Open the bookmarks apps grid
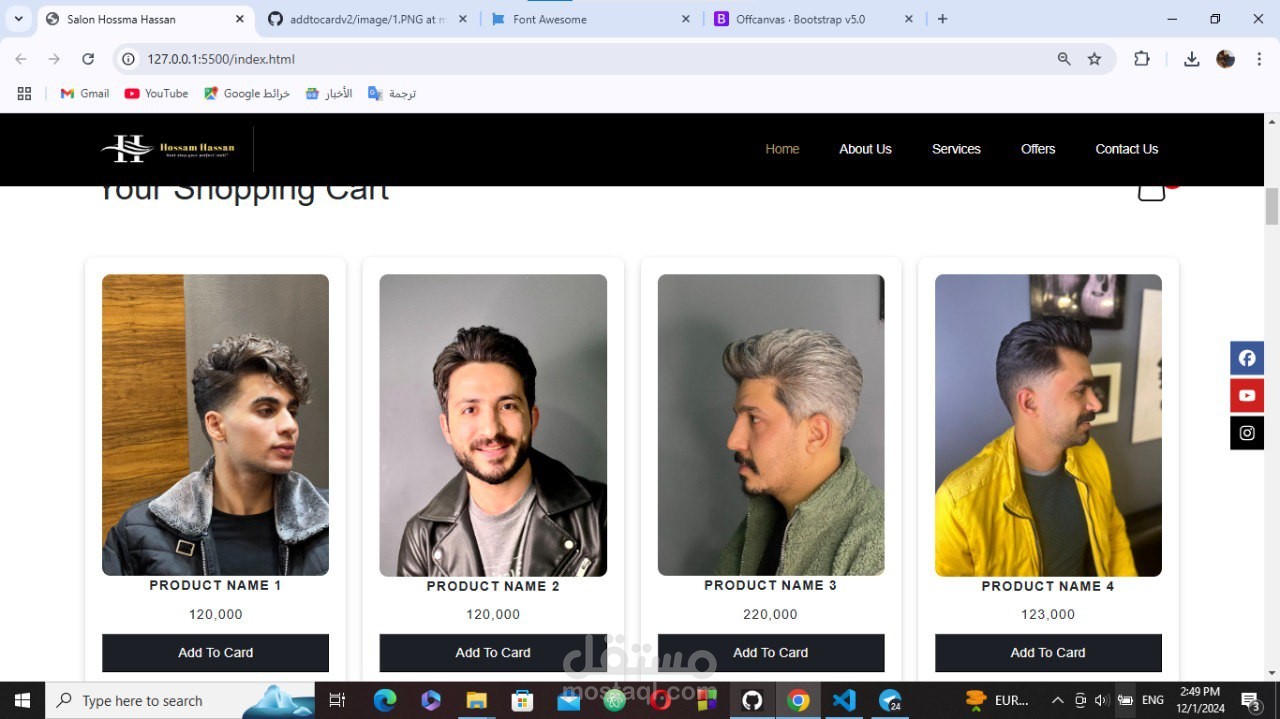The width and height of the screenshot is (1280, 719). [24, 93]
